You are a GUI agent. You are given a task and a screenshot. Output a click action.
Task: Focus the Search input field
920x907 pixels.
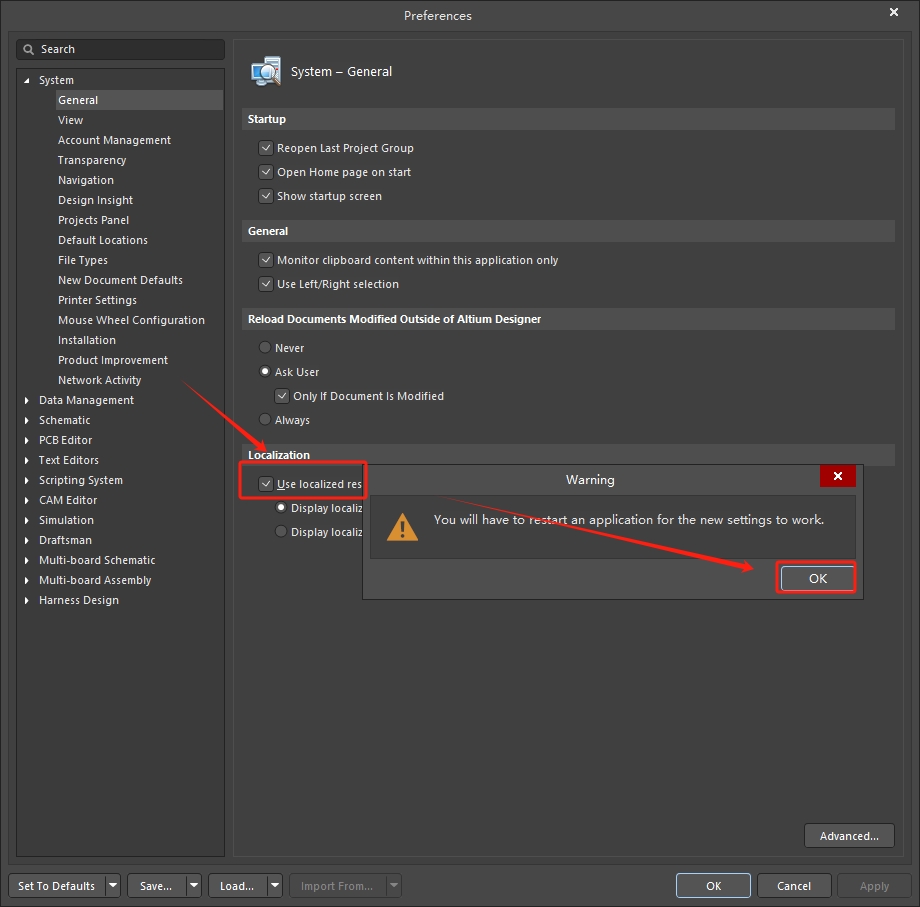(120, 49)
